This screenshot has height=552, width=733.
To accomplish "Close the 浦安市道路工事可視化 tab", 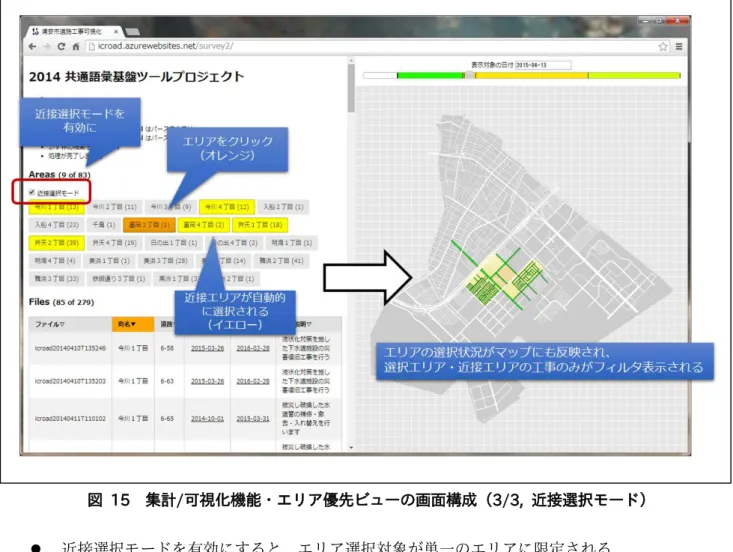I will (x=116, y=32).
